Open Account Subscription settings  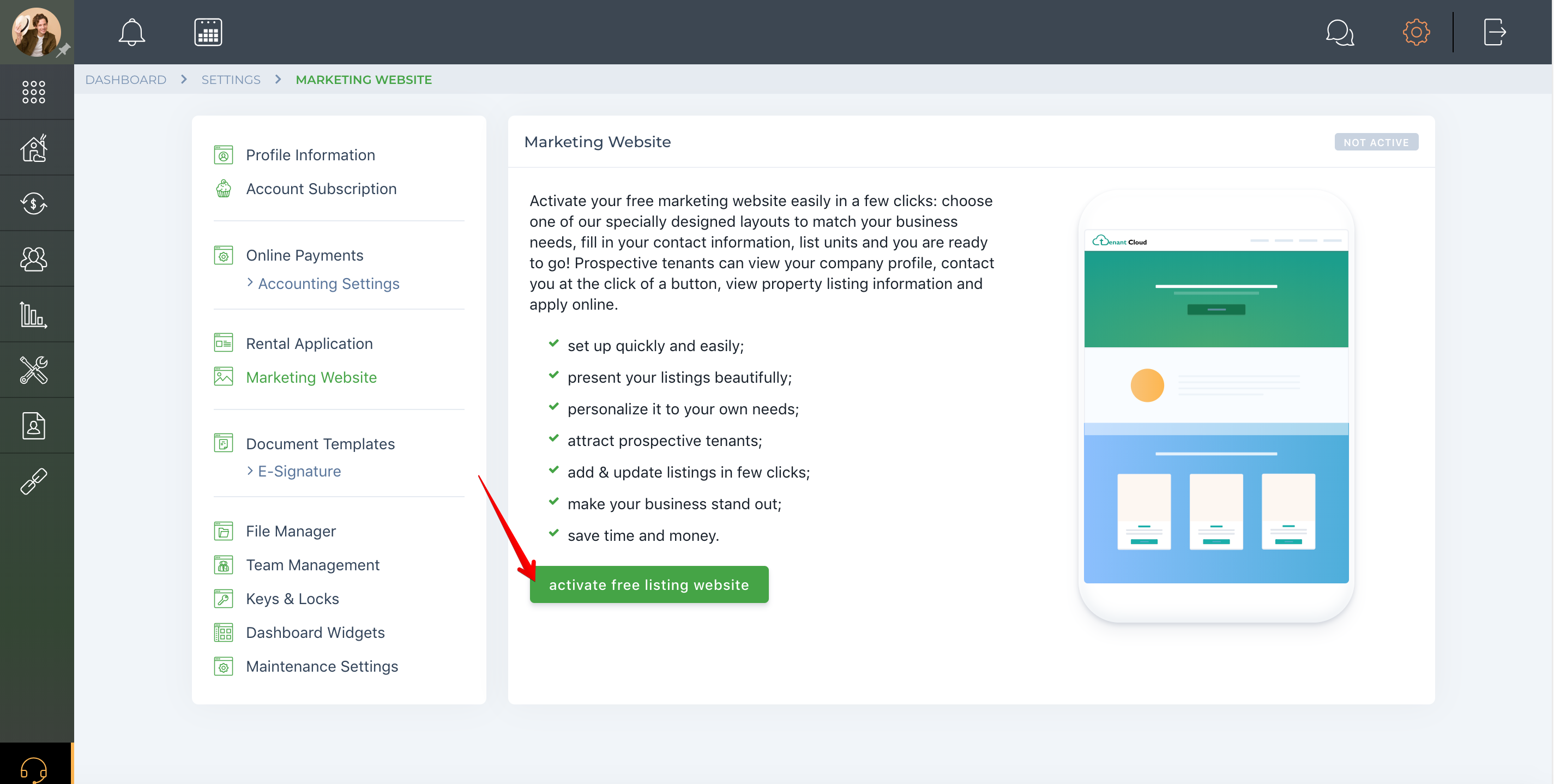click(x=321, y=189)
